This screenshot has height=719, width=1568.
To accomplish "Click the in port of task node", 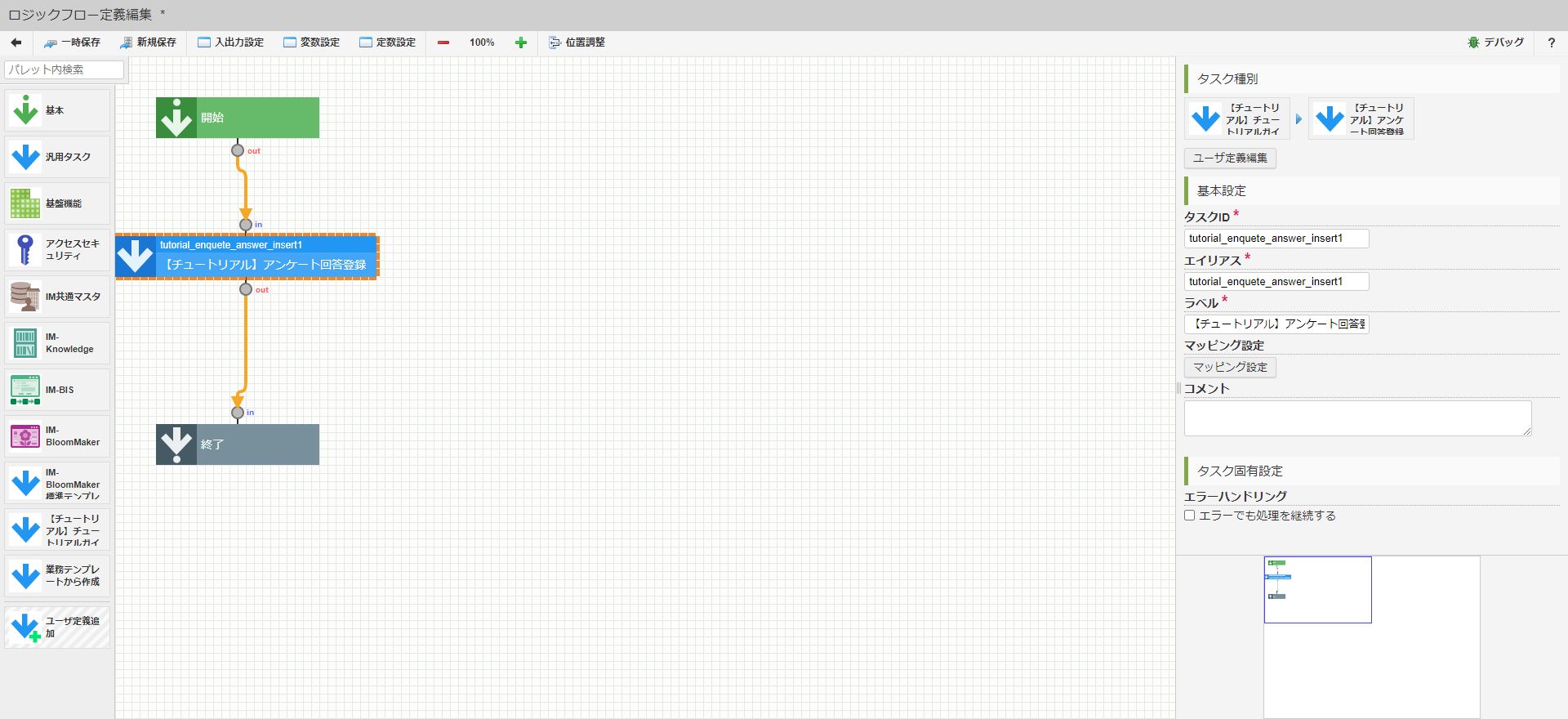I will tap(246, 225).
